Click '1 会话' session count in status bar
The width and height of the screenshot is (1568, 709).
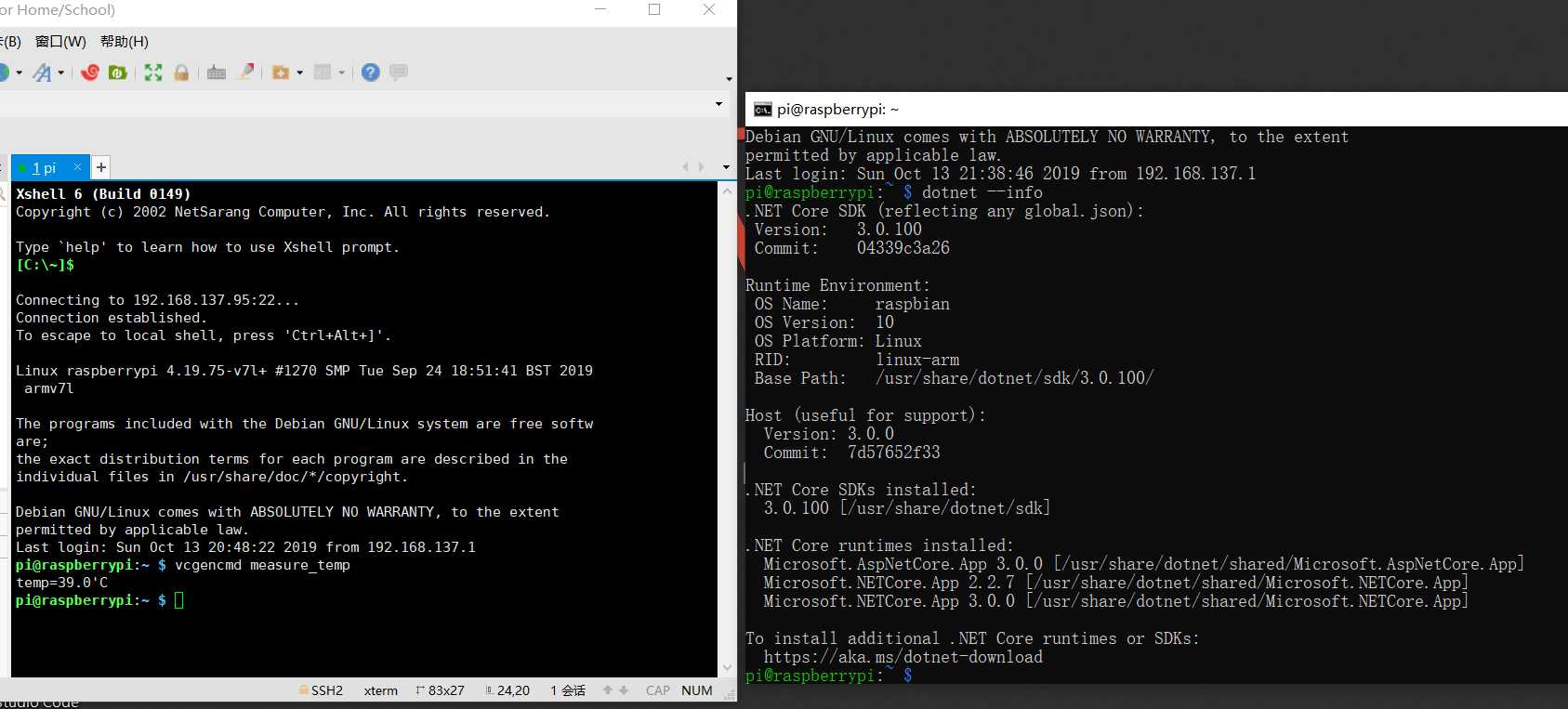pyautogui.click(x=568, y=690)
